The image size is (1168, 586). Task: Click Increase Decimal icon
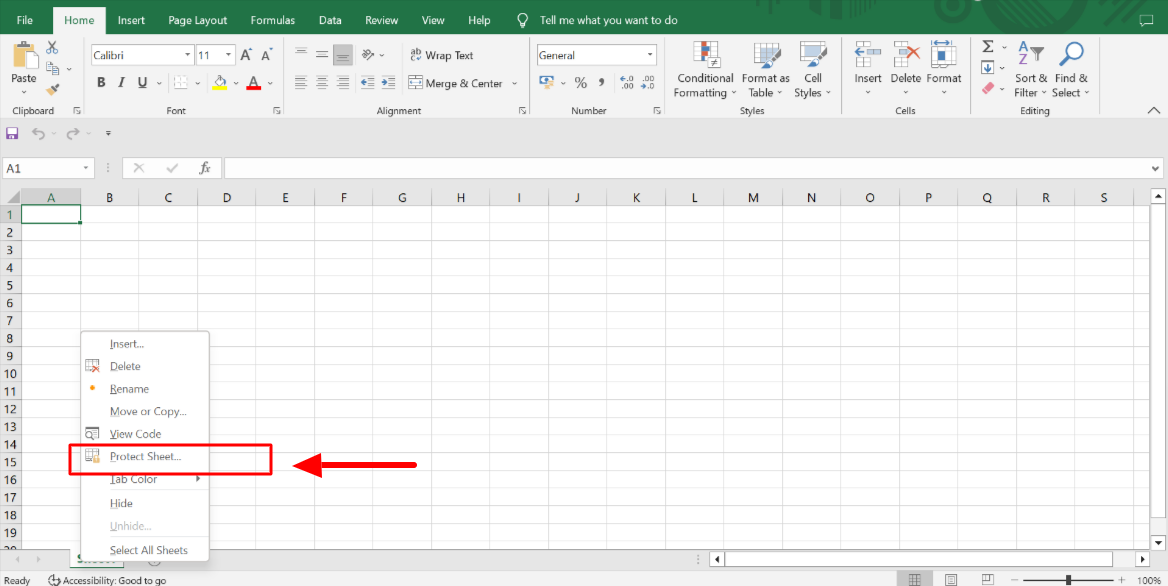[626, 83]
